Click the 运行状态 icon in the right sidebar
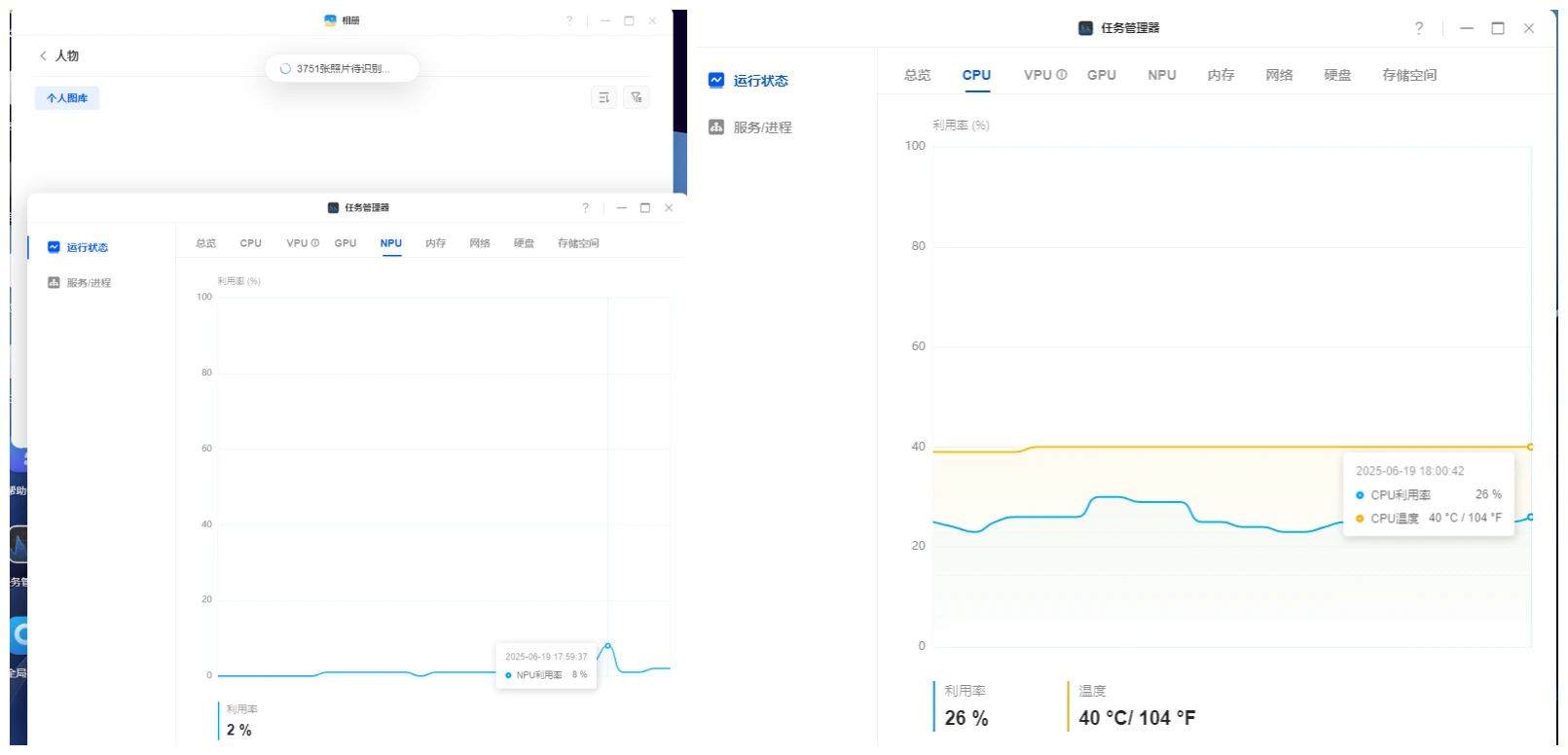Screen dimensions: 1568x755 (x=716, y=81)
